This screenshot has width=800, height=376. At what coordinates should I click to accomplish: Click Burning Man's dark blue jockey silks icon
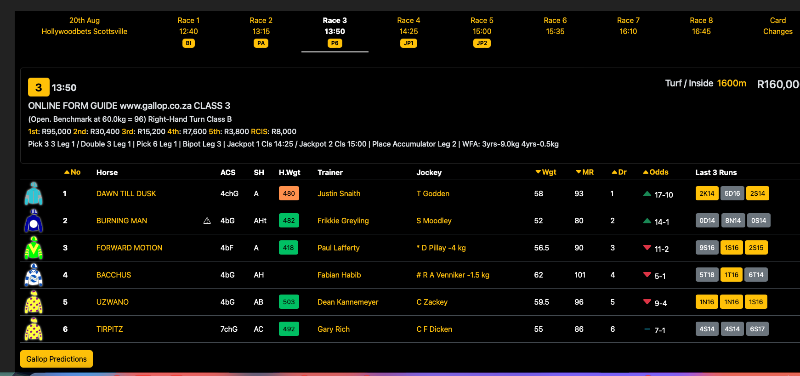coord(34,221)
